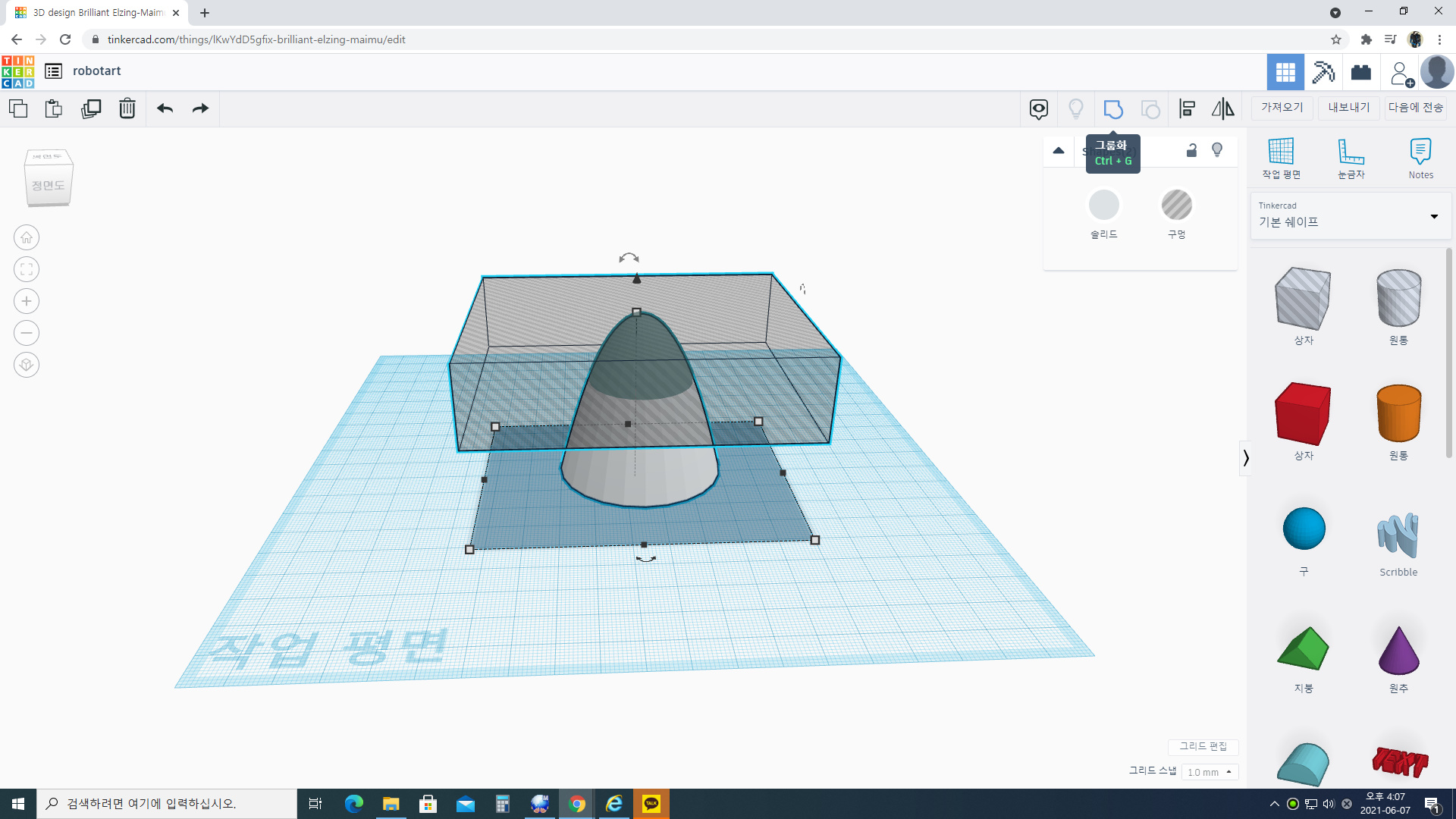Click the Group shapes icon
The width and height of the screenshot is (1456, 819).
(x=1112, y=109)
